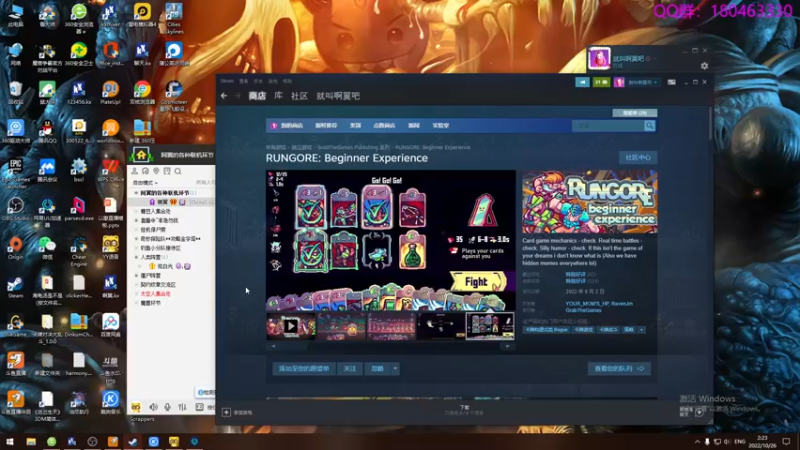The width and height of the screenshot is (800, 450).
Task: Add RUNGORE to your wishlist
Action: pyautogui.click(x=304, y=368)
